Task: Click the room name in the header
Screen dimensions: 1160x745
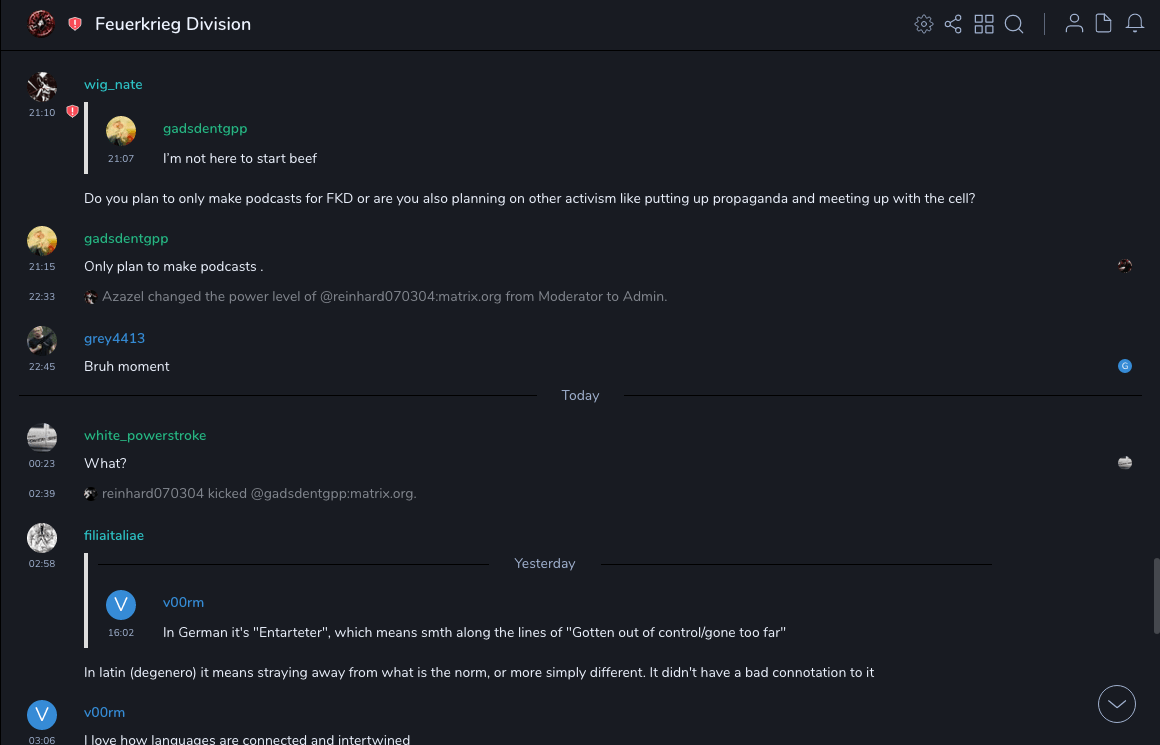Action: point(173,24)
